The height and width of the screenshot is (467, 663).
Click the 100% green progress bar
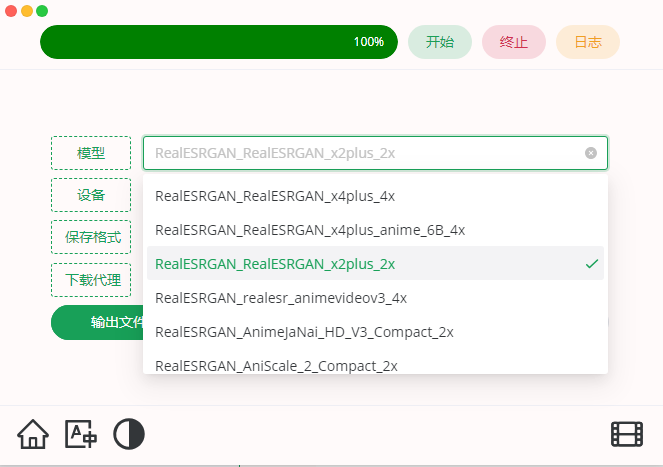[x=218, y=42]
